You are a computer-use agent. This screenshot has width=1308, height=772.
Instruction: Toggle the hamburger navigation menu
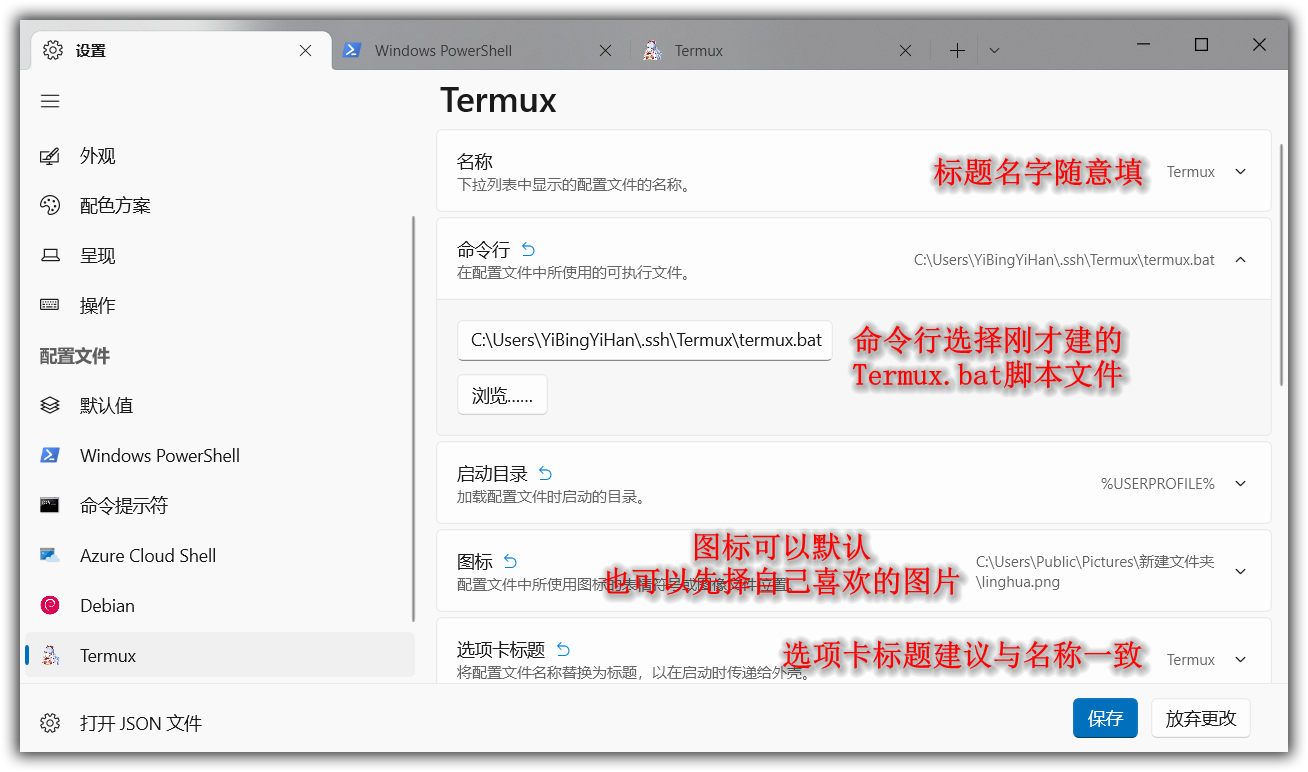coord(50,101)
